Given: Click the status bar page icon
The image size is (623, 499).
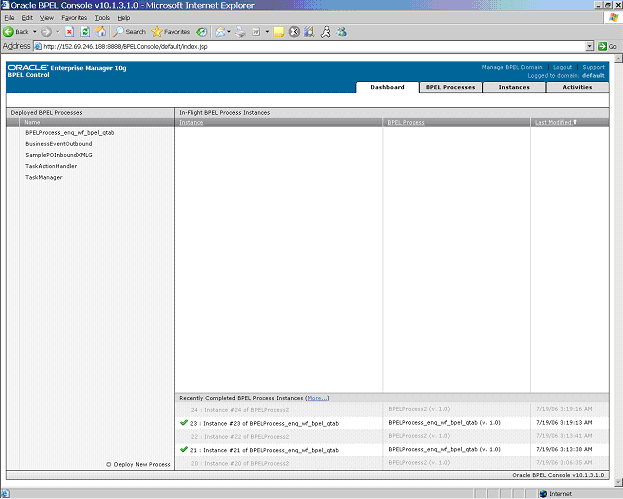Looking at the screenshot, I should coord(5,494).
